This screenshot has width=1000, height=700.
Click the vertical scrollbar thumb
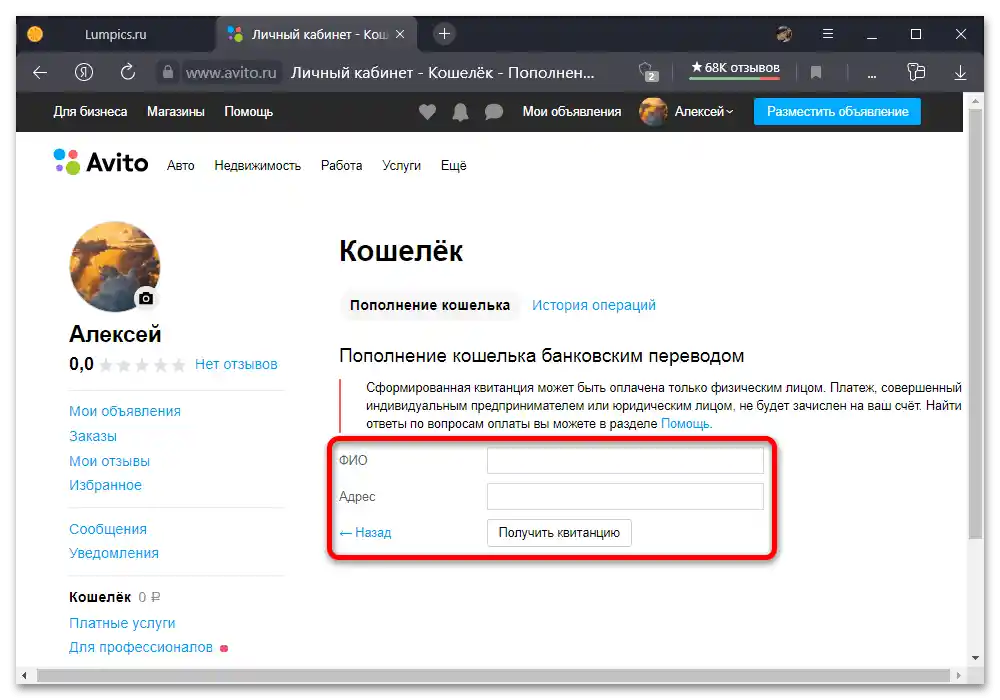pyautogui.click(x=975, y=324)
